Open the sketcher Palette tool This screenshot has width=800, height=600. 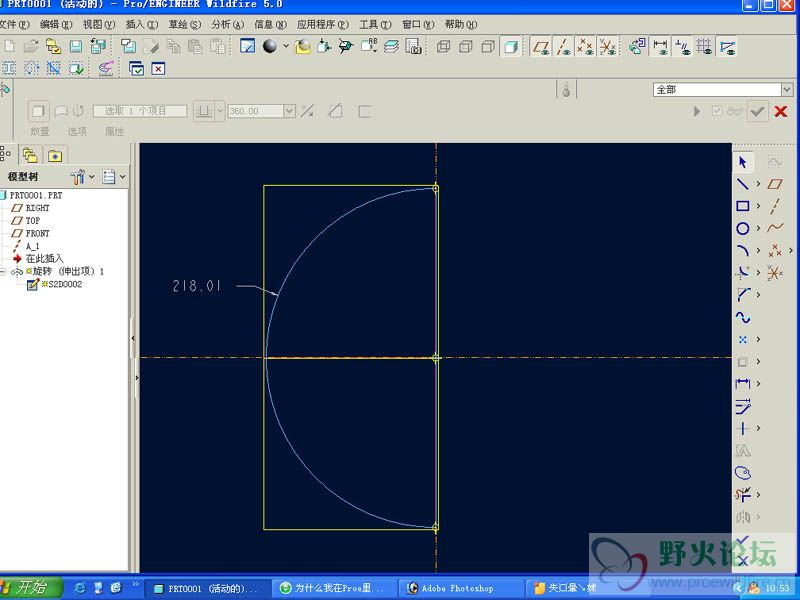coord(742,472)
